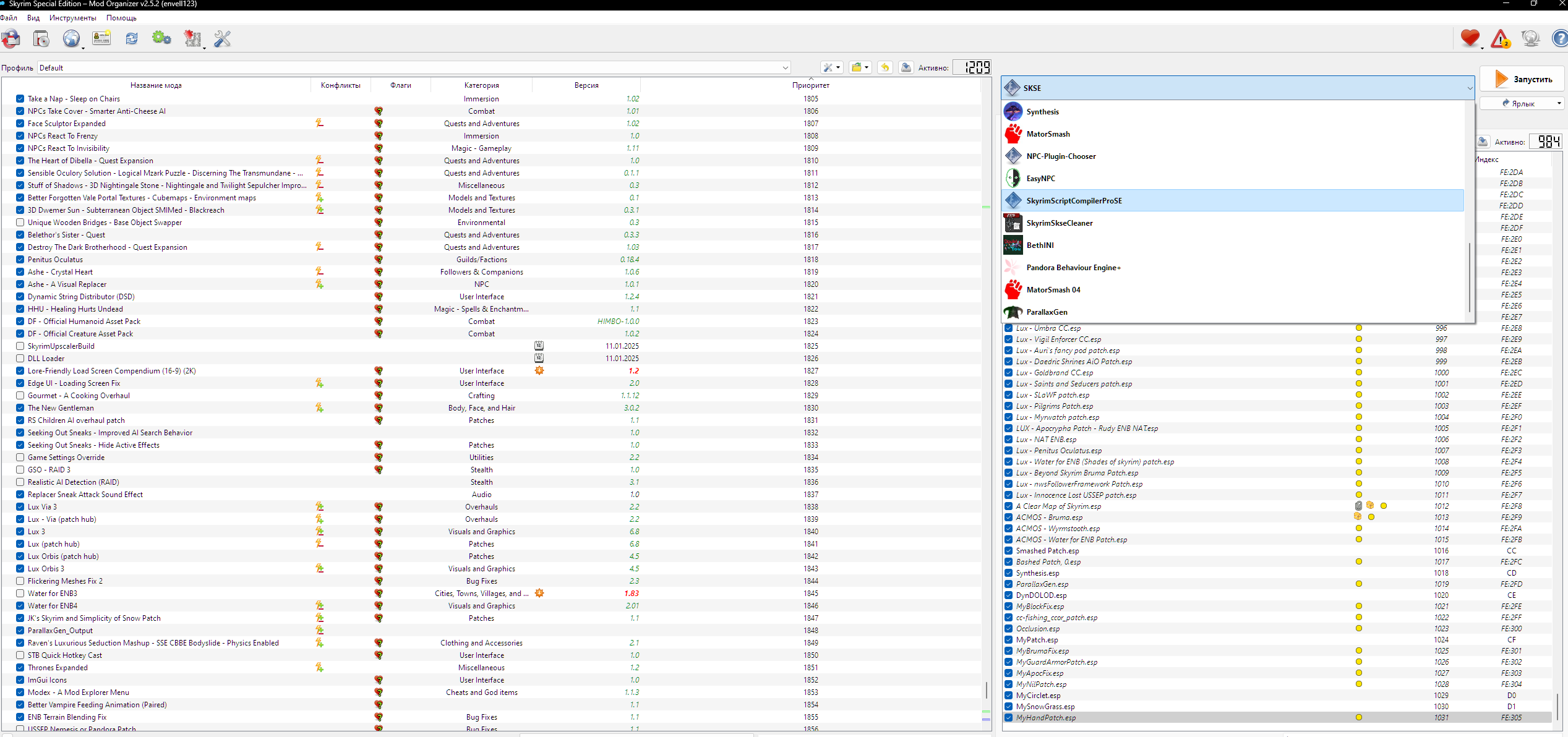Open the folder dropdown above mod list
1568x737 pixels.
(860, 67)
